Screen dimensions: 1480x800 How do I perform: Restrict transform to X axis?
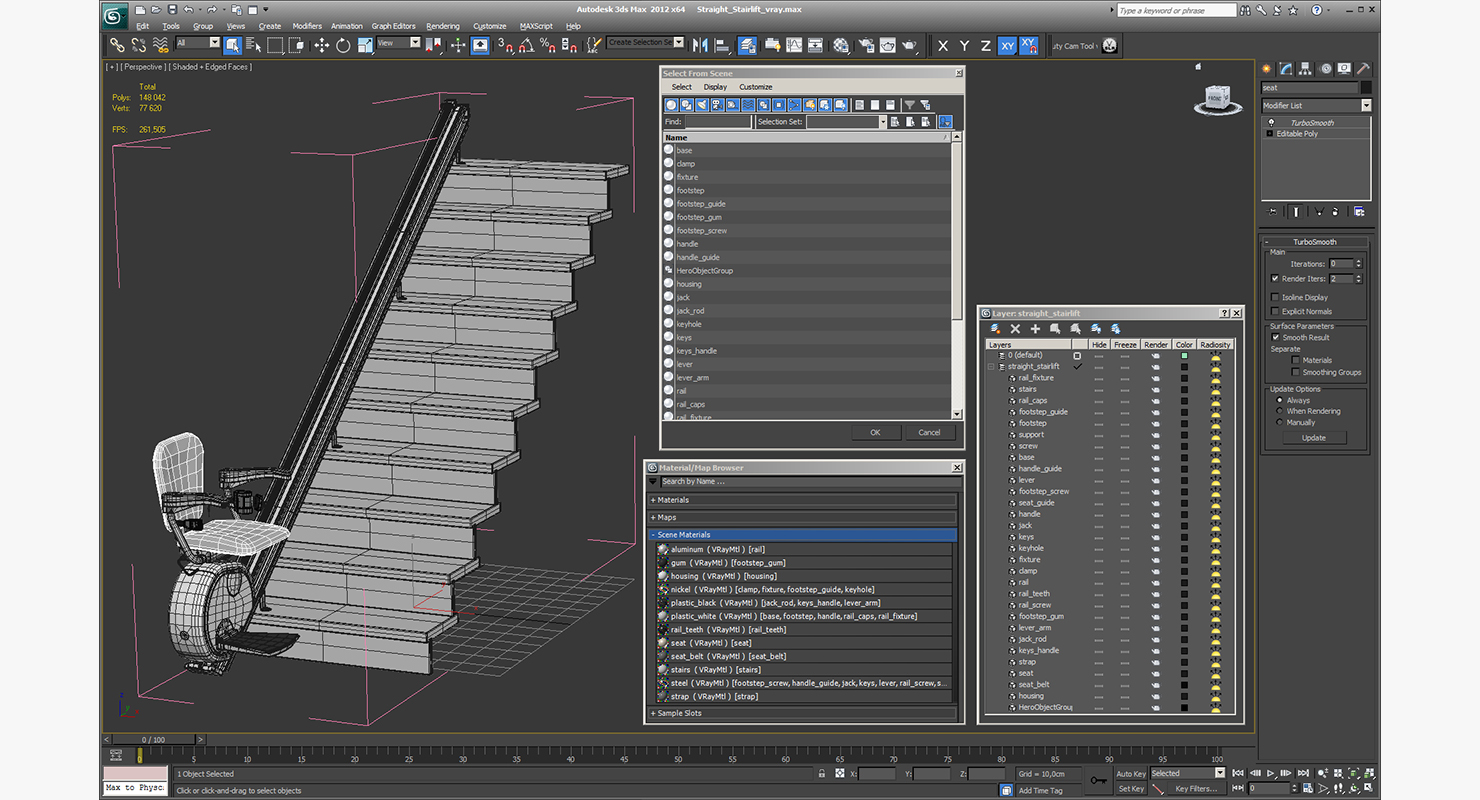pyautogui.click(x=943, y=46)
